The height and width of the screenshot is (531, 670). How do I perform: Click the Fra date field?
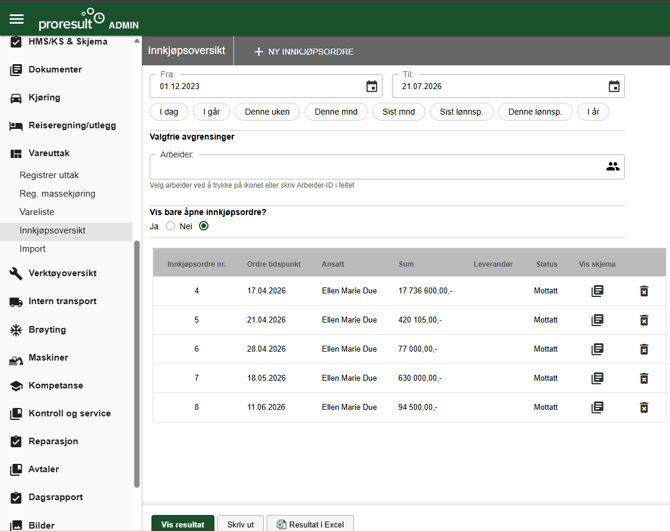tap(266, 86)
